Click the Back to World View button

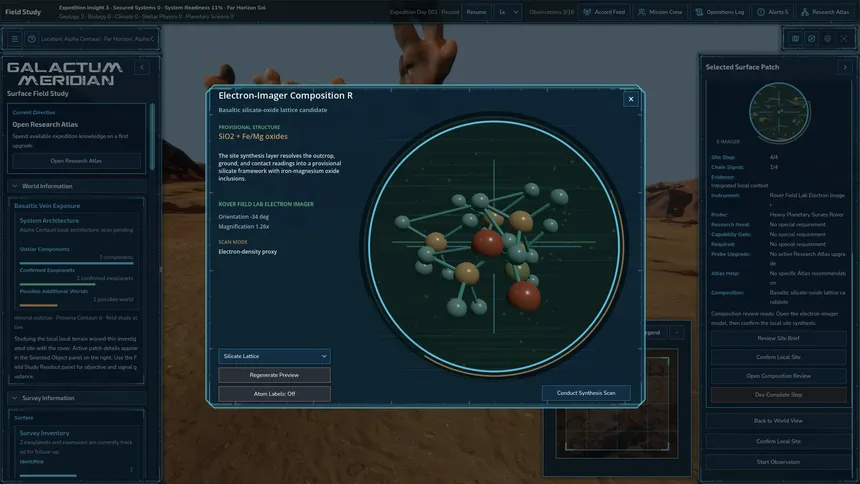point(778,421)
